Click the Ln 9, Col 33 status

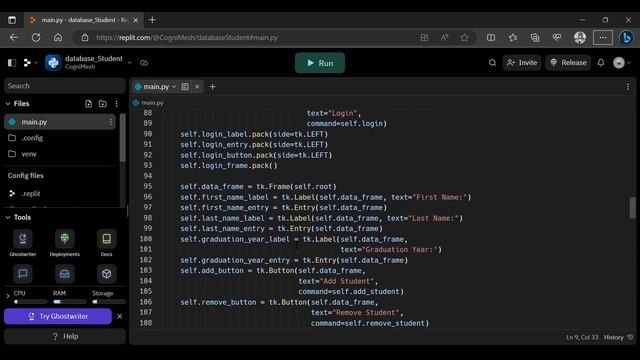(582, 337)
